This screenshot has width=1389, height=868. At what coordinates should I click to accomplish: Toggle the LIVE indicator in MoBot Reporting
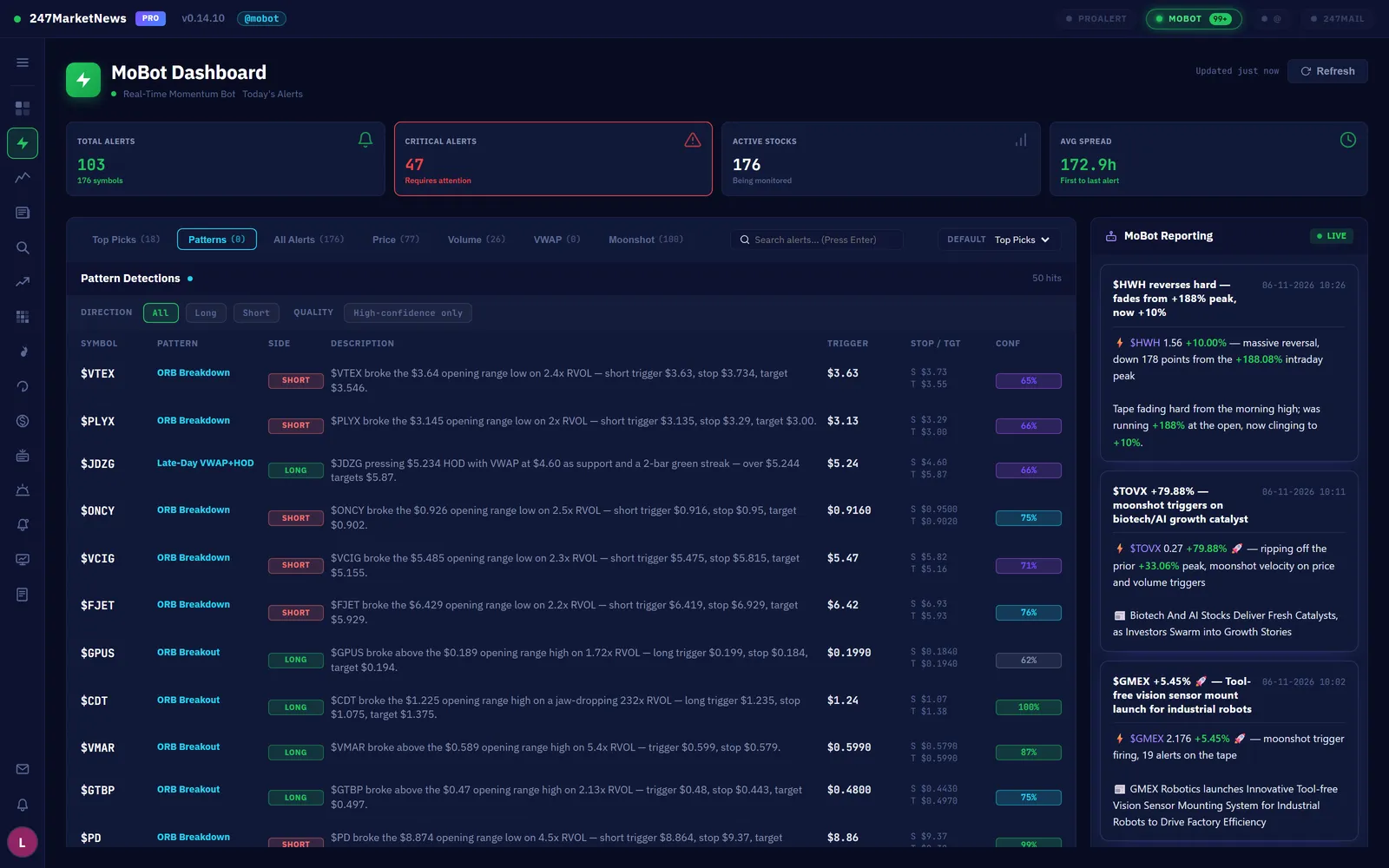click(x=1332, y=236)
